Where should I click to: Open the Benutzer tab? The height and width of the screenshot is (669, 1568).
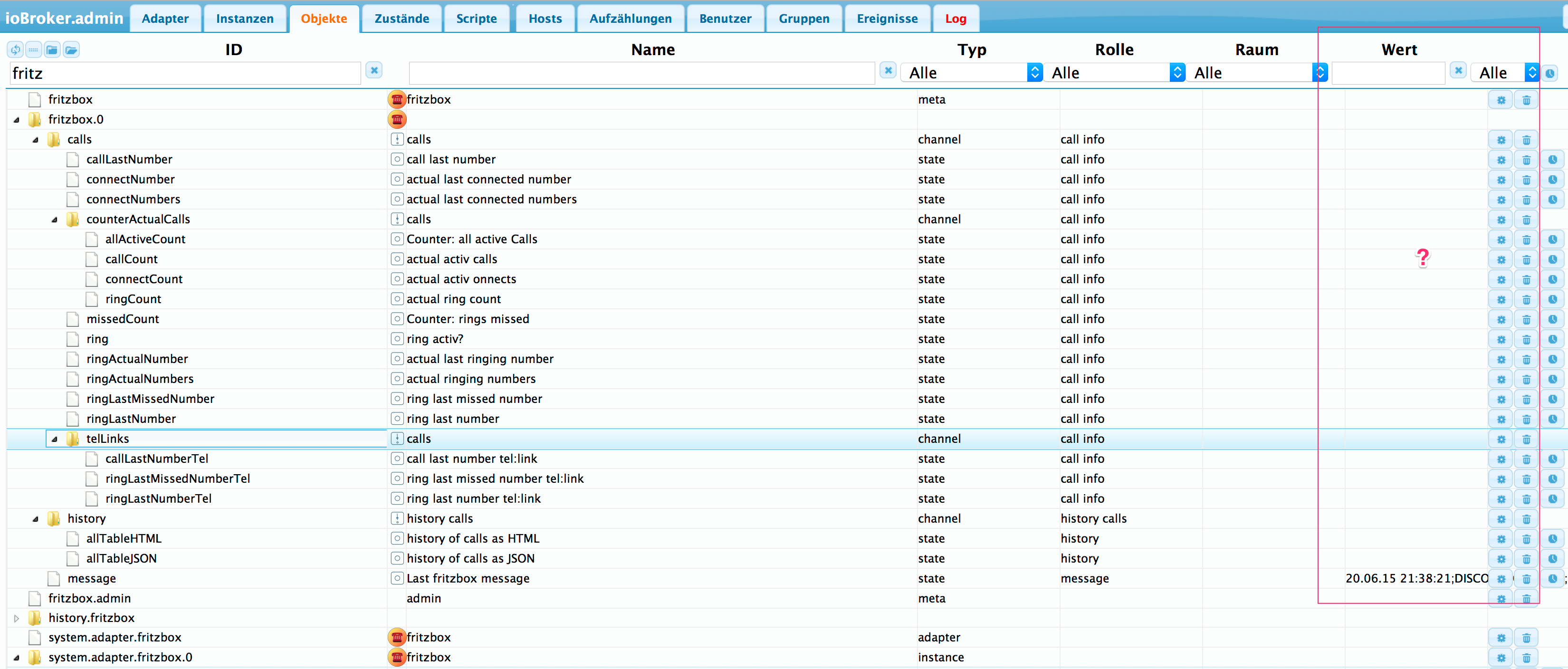[x=725, y=19]
